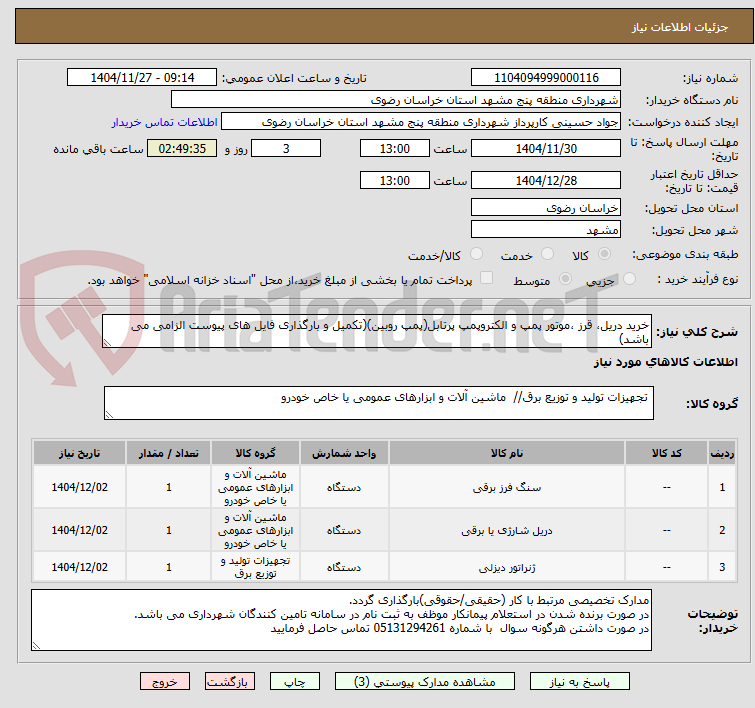755x708 pixels.
Task: Click the price validity hour field 13:00
Action: 395,180
